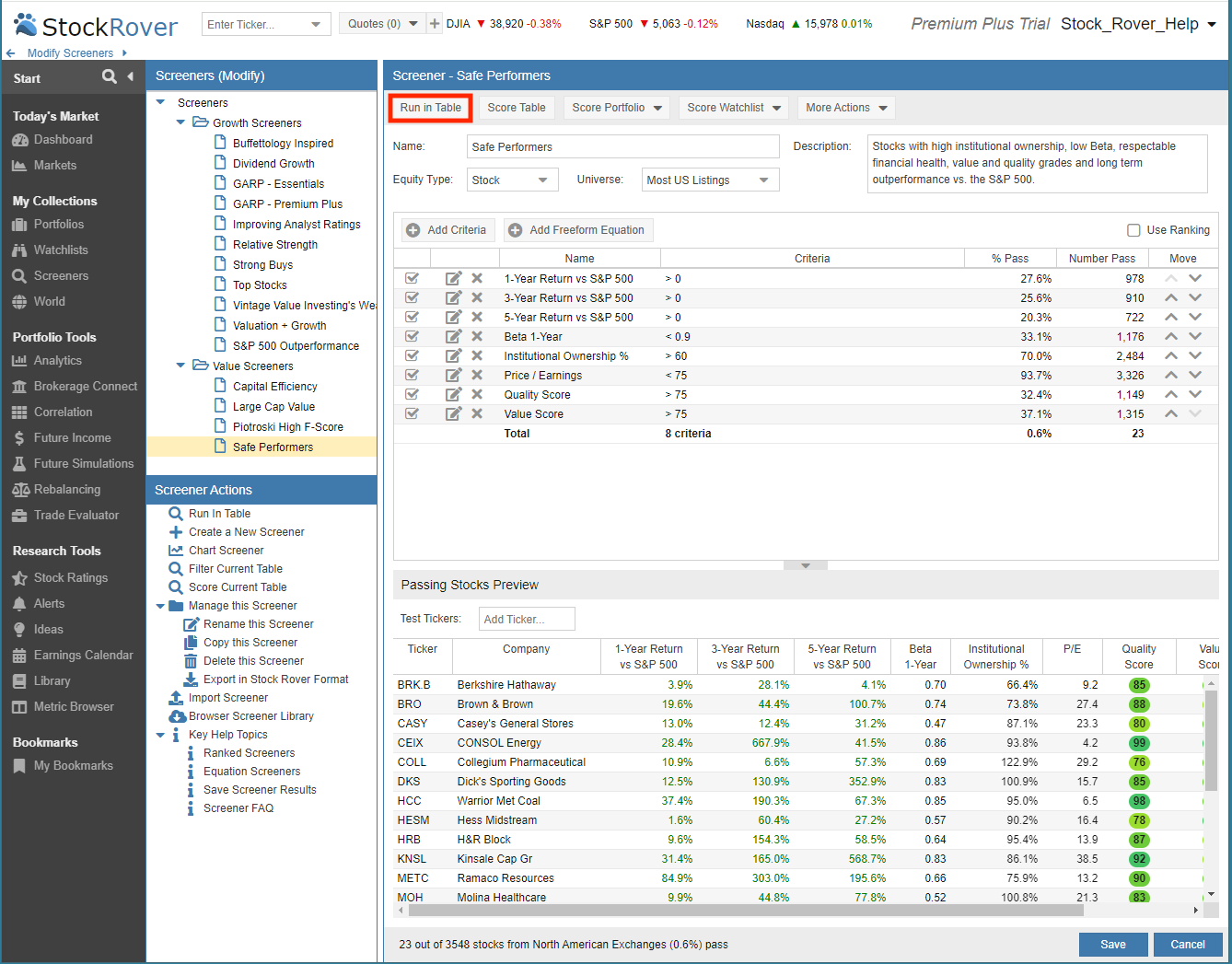Click the search magnifier in Start panel

(x=109, y=76)
